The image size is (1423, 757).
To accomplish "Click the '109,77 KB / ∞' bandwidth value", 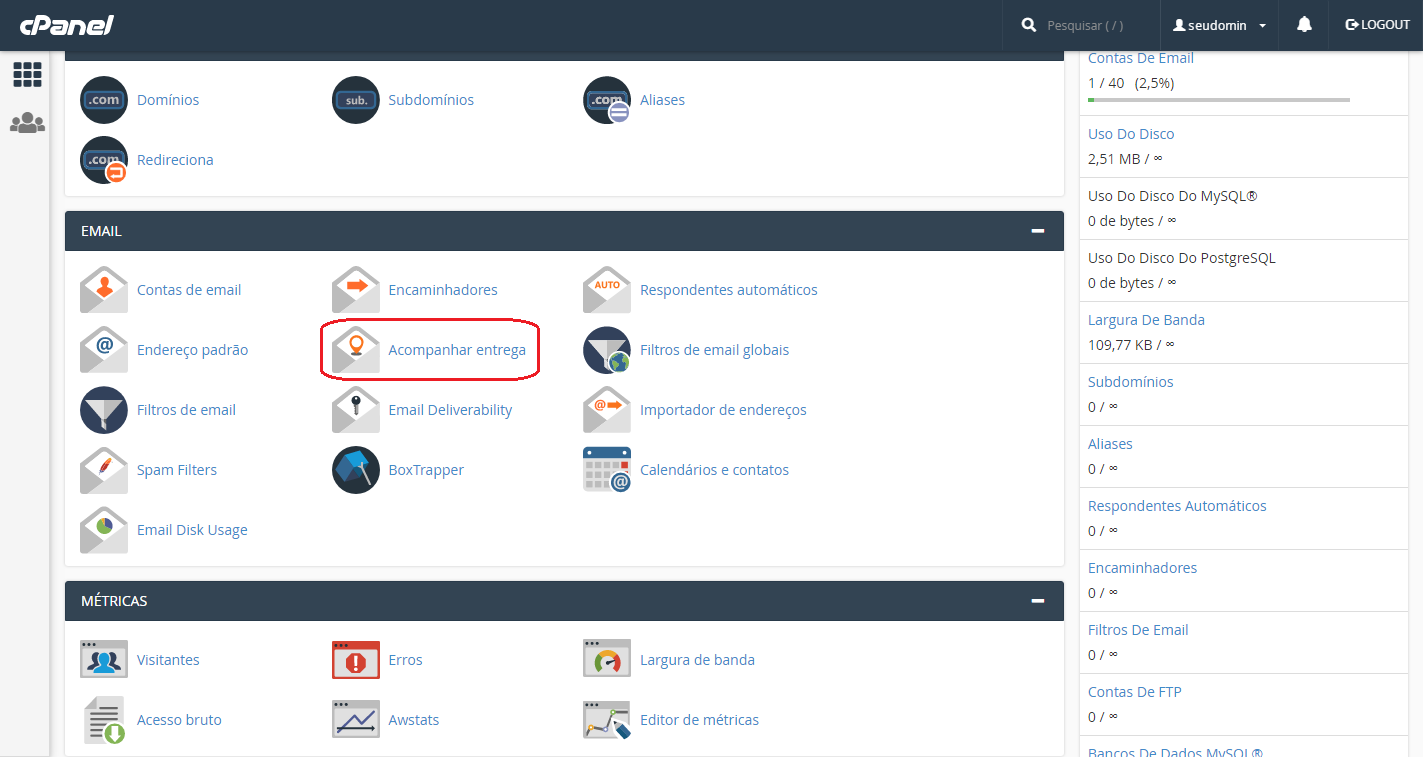I will pyautogui.click(x=1131, y=344).
